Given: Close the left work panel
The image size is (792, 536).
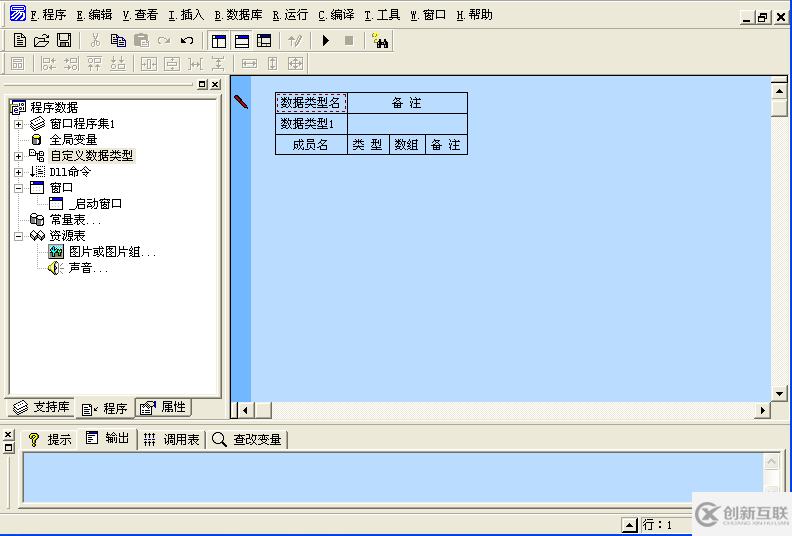Looking at the screenshot, I should (x=215, y=84).
